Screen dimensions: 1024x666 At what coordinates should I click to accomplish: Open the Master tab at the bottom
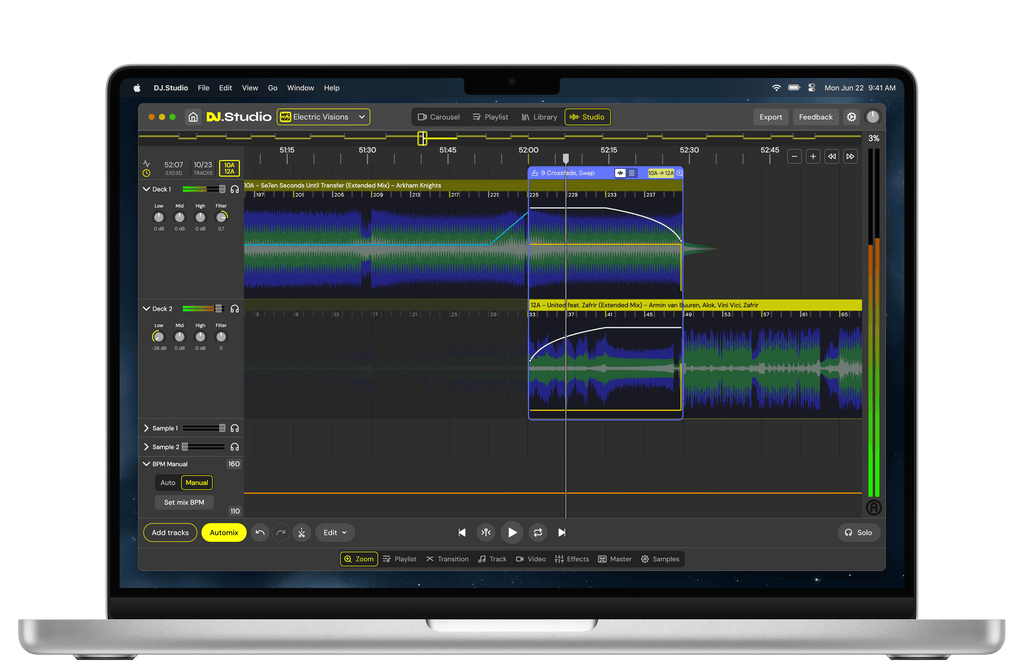[615, 560]
